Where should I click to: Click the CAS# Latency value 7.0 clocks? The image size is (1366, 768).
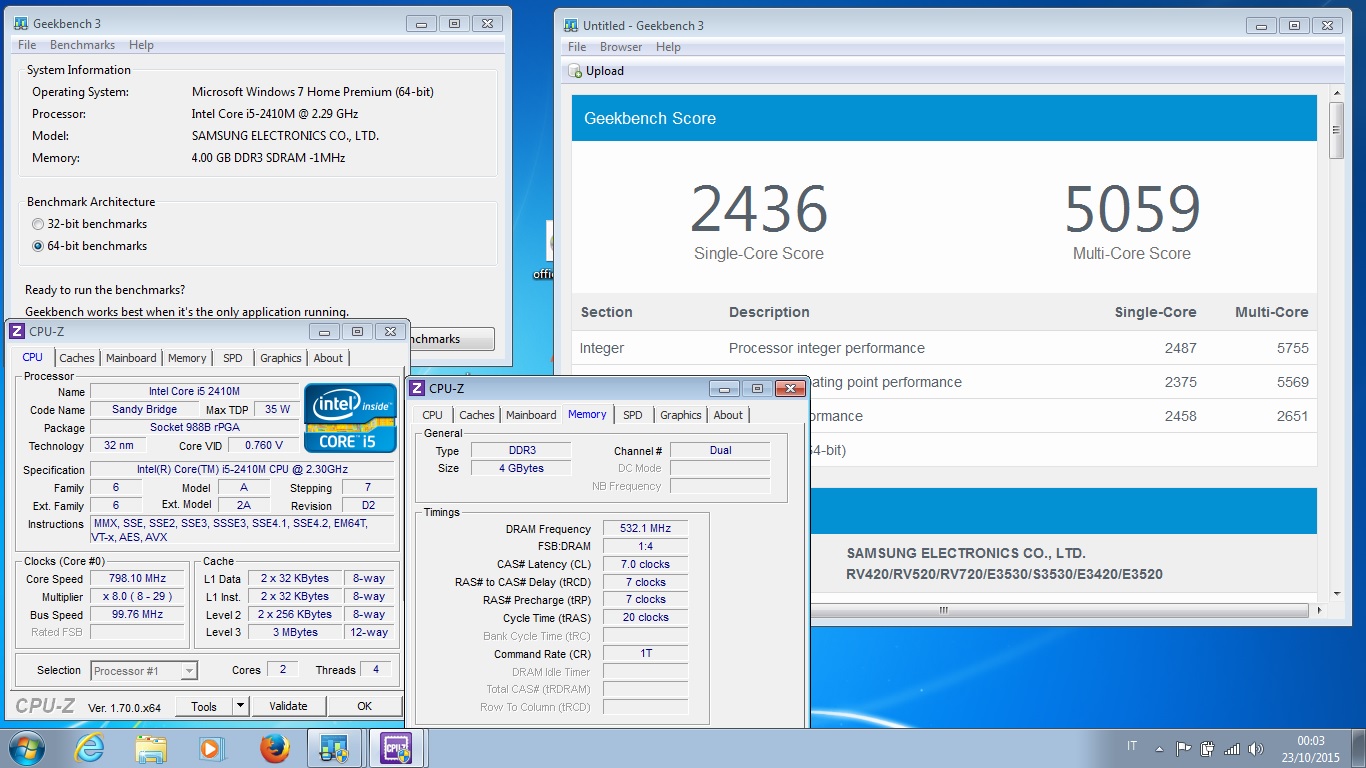(x=645, y=564)
